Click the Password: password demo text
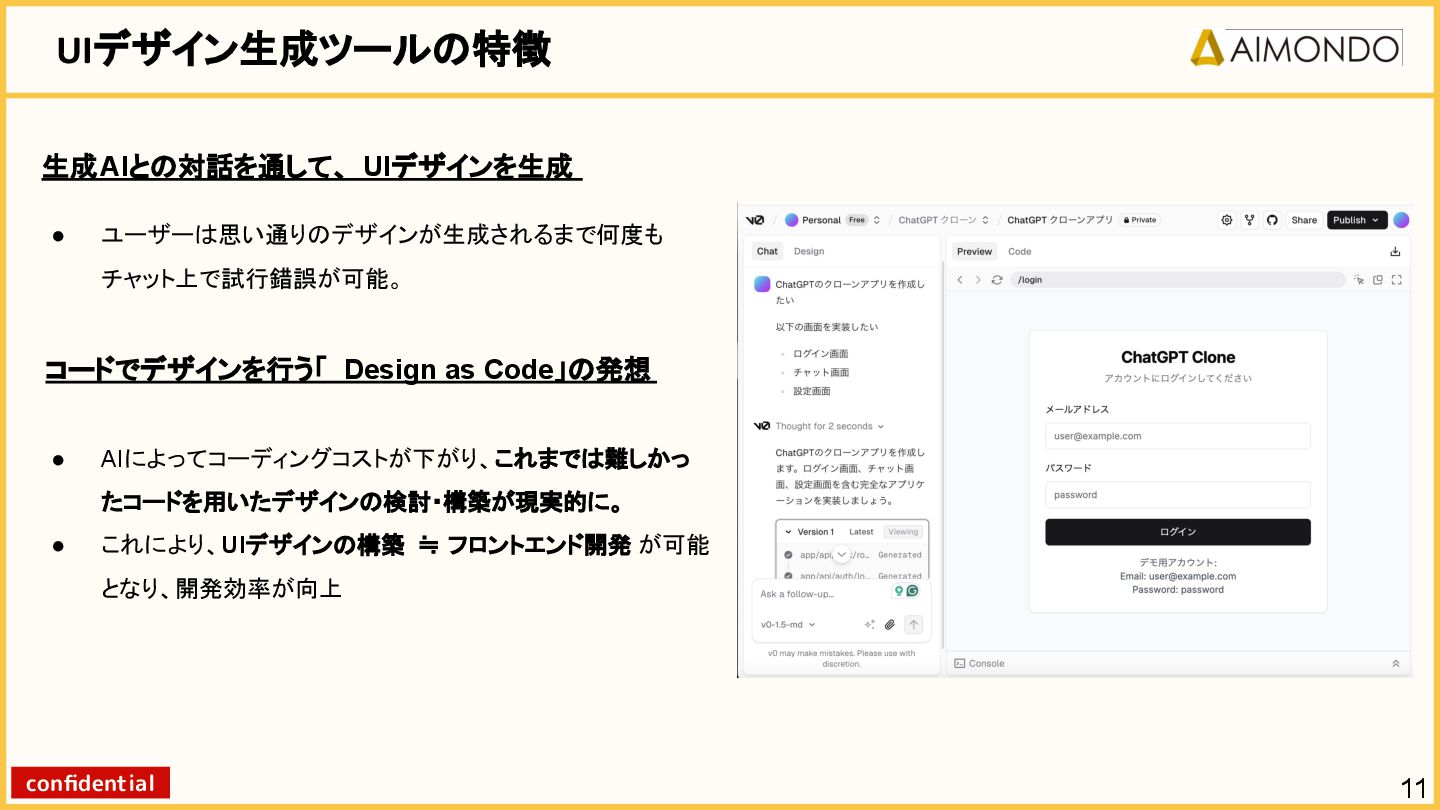Screen dimensions: 1440x810 click(1178, 590)
